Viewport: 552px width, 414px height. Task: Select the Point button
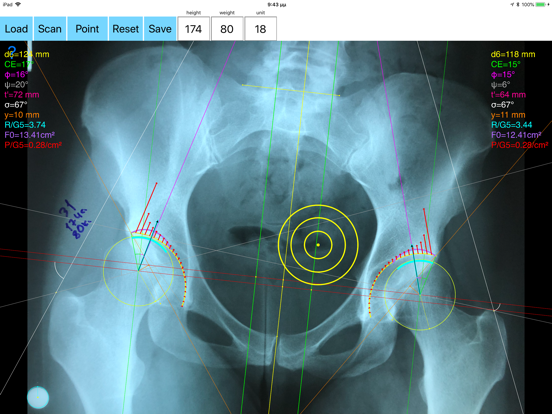pos(87,29)
